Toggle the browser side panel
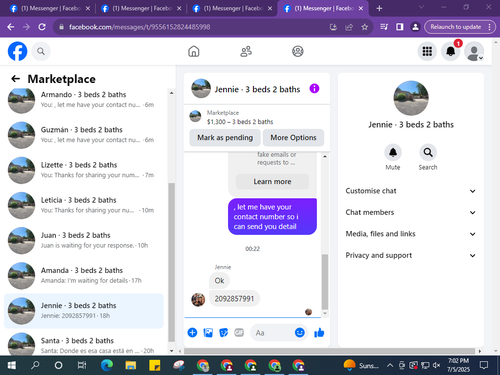The height and width of the screenshot is (375, 500). (399, 27)
